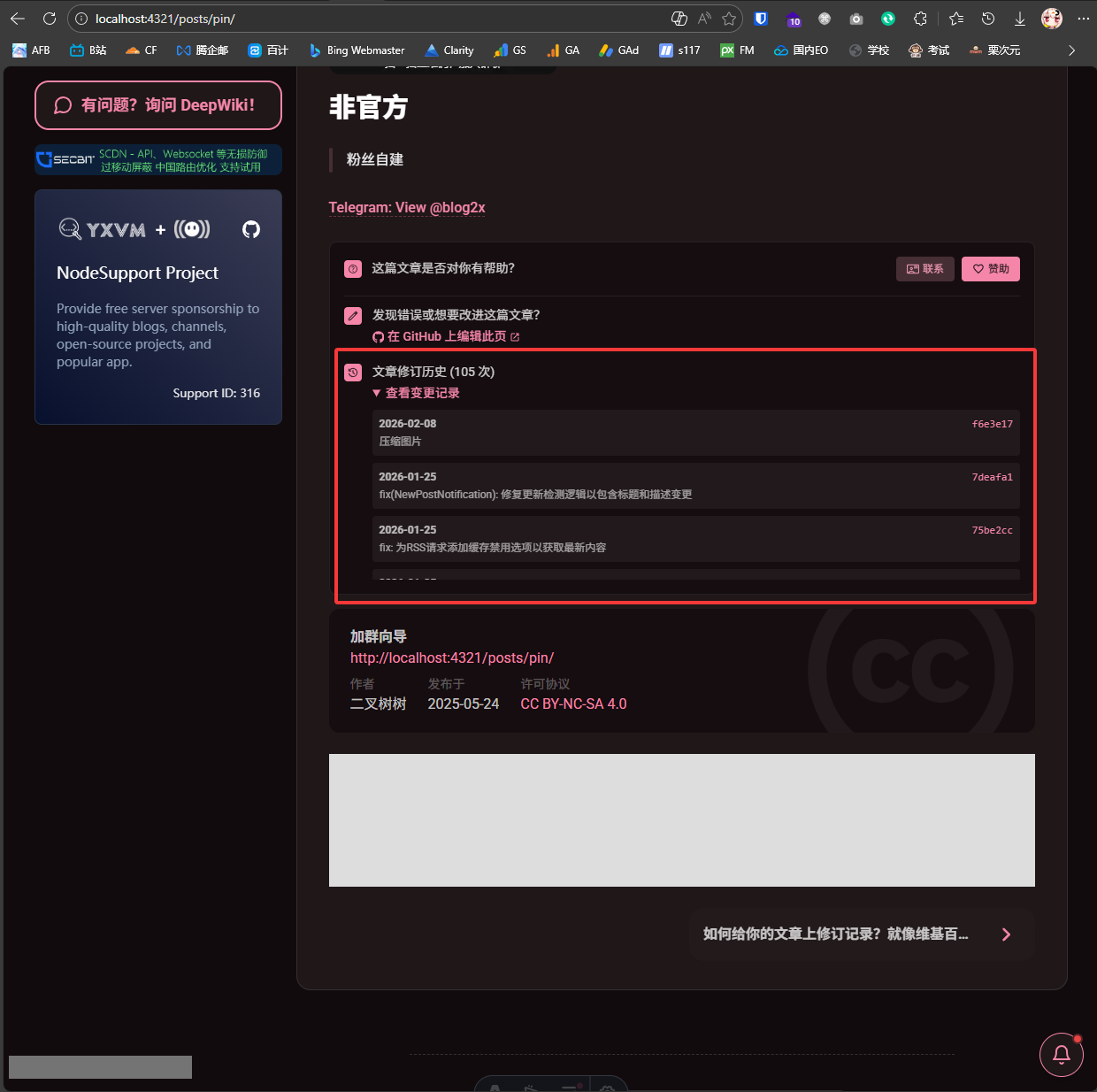The height and width of the screenshot is (1092, 1097).
Task: Click the CC BY-NC-SA 4.0 license link
Action: tap(573, 704)
